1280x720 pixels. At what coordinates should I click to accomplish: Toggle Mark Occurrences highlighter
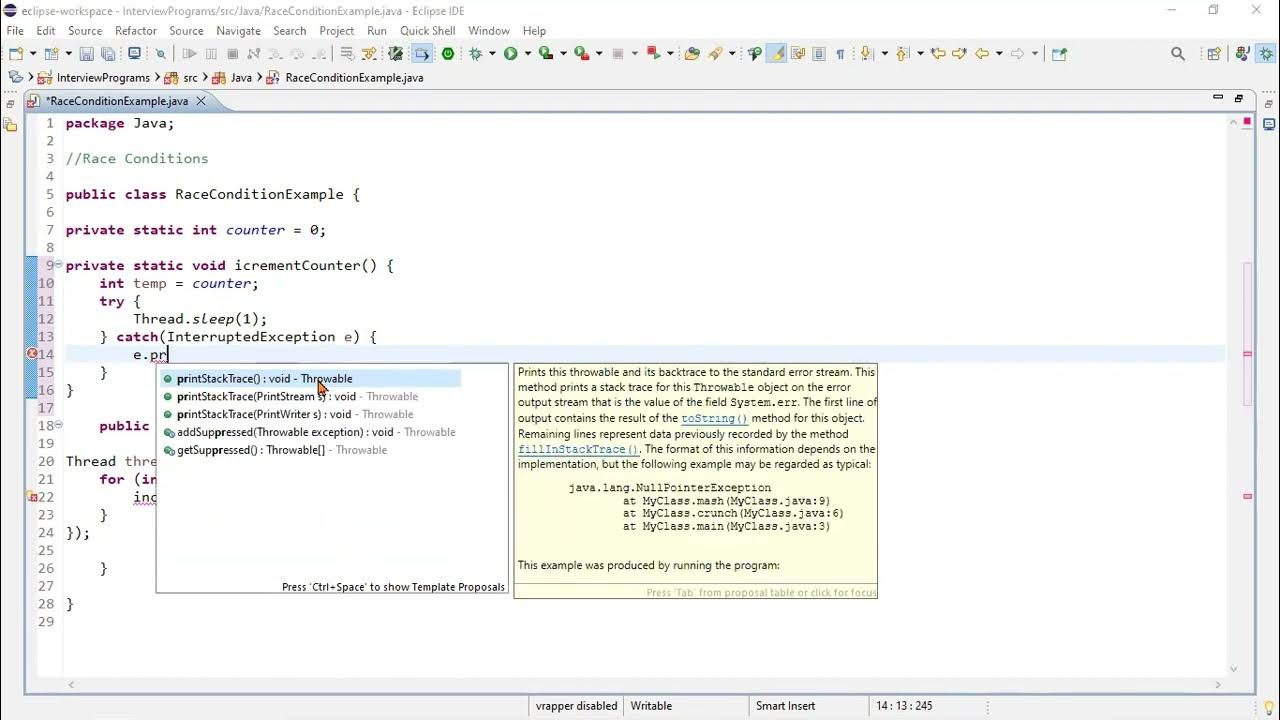(x=776, y=54)
